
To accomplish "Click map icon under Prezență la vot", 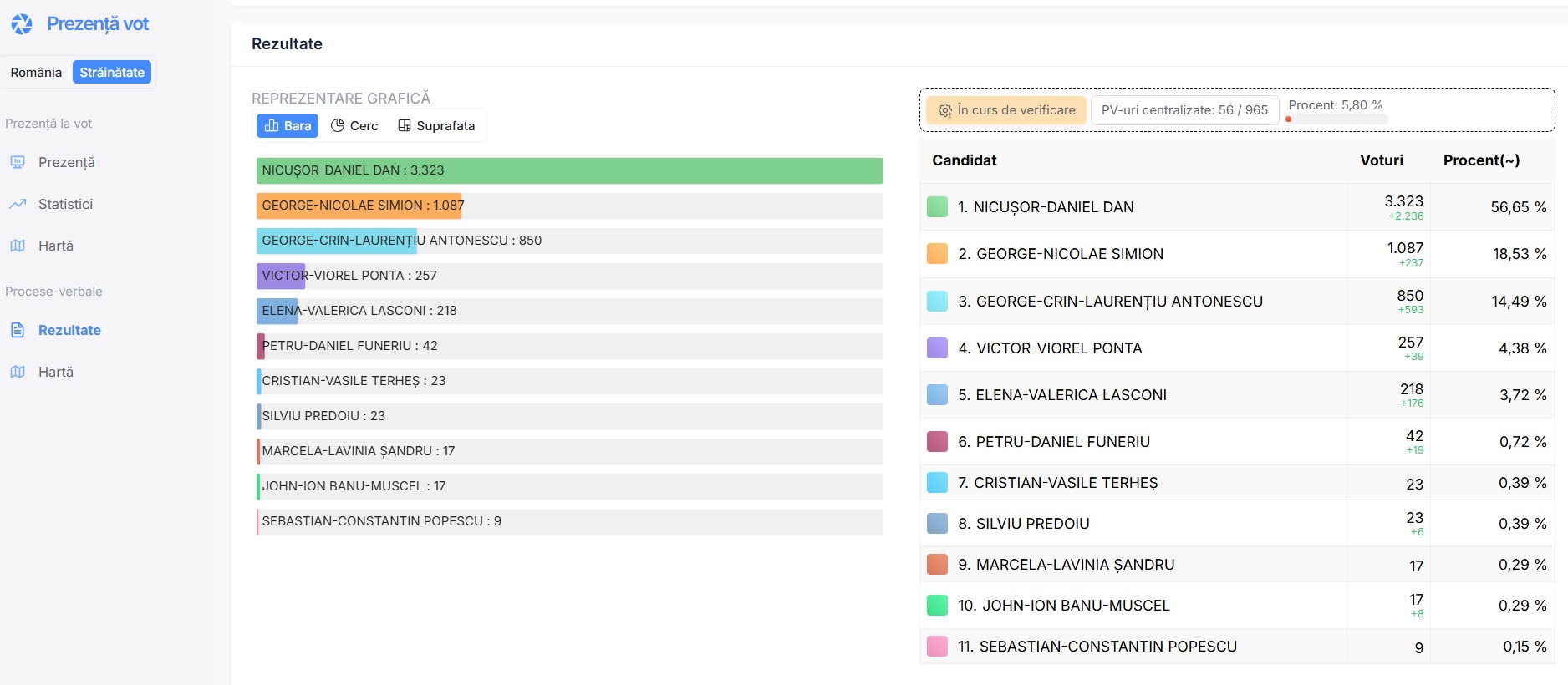I will tap(18, 246).
